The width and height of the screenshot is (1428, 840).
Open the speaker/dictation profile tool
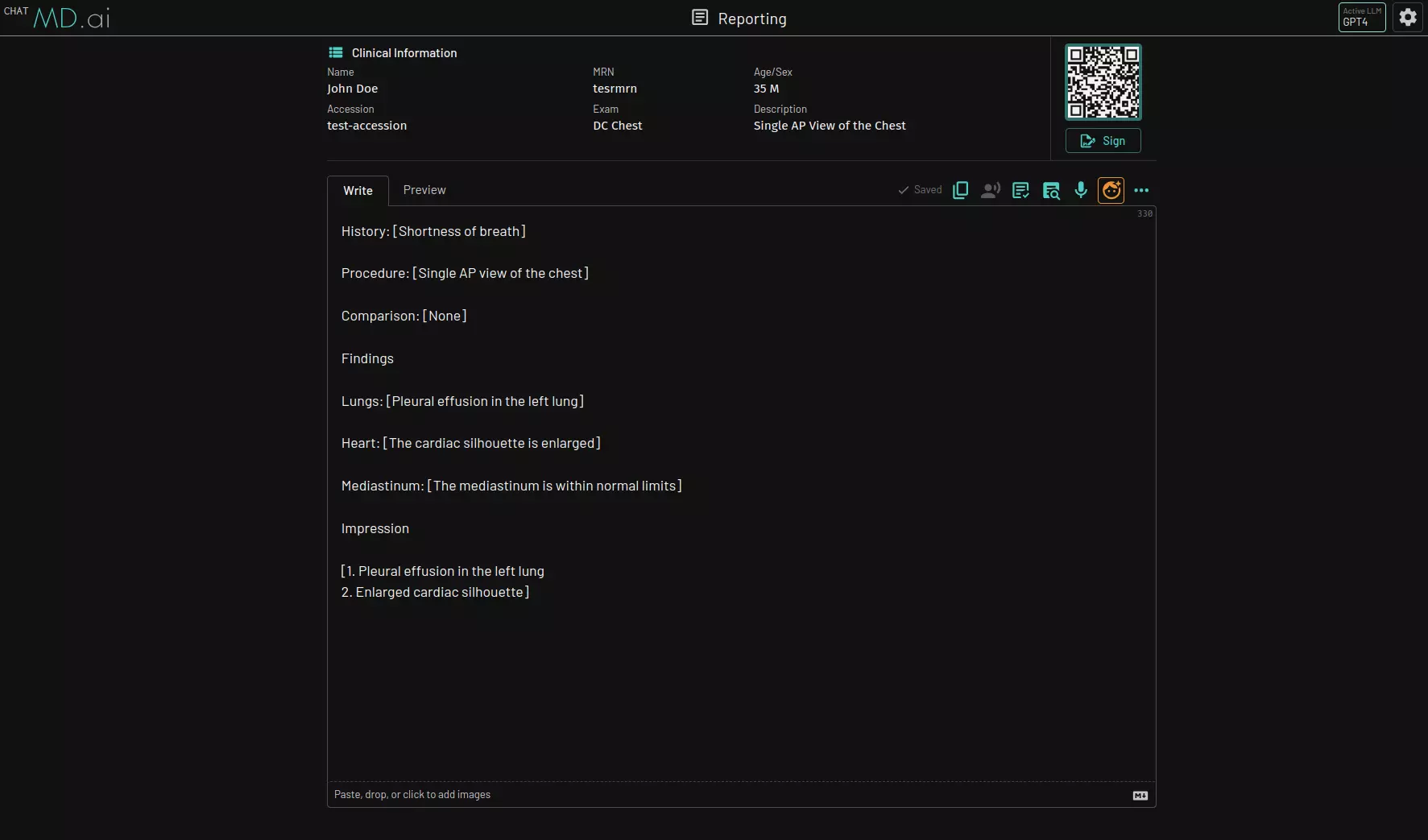pos(990,190)
